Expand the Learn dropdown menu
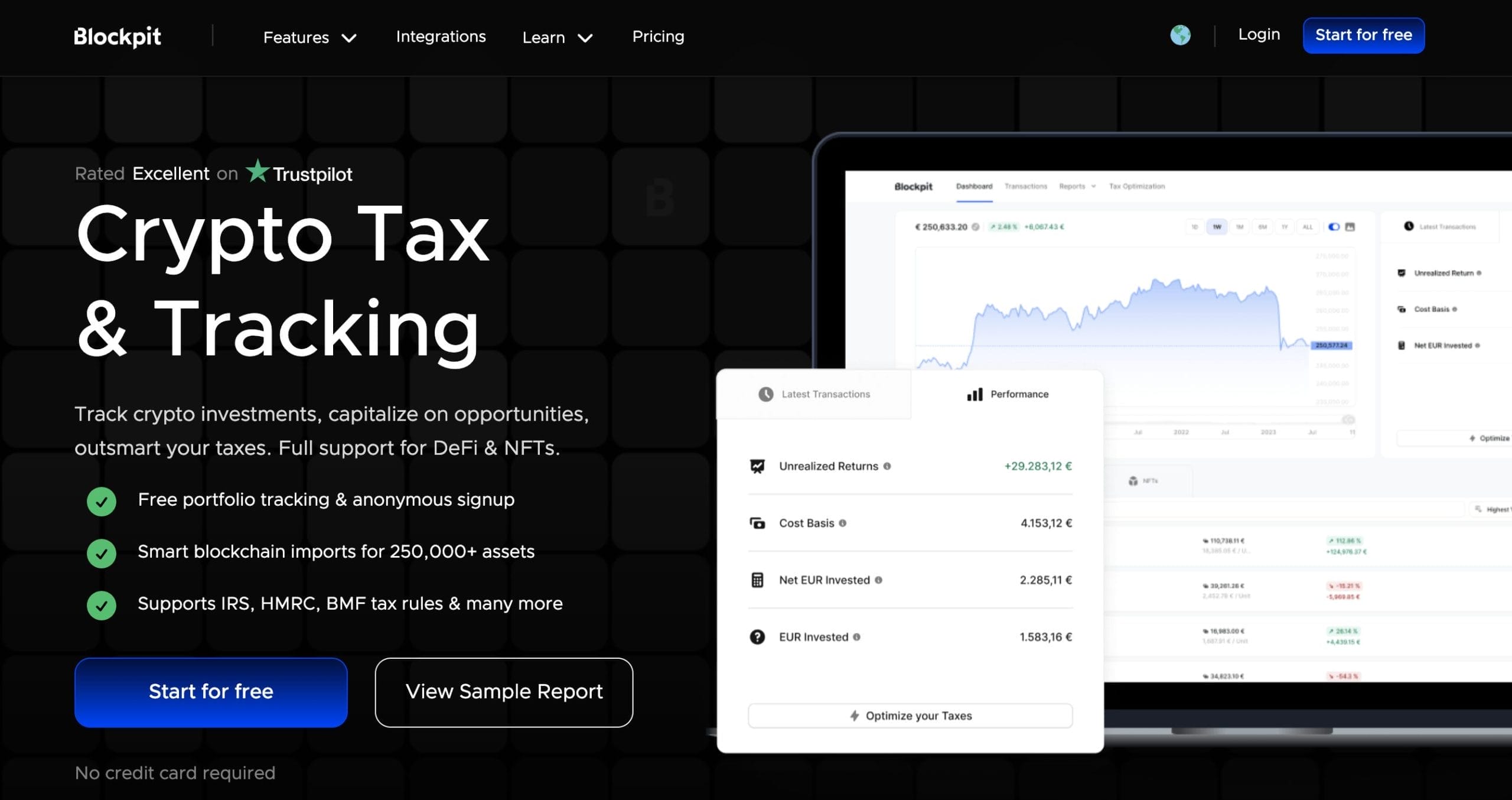 point(558,37)
